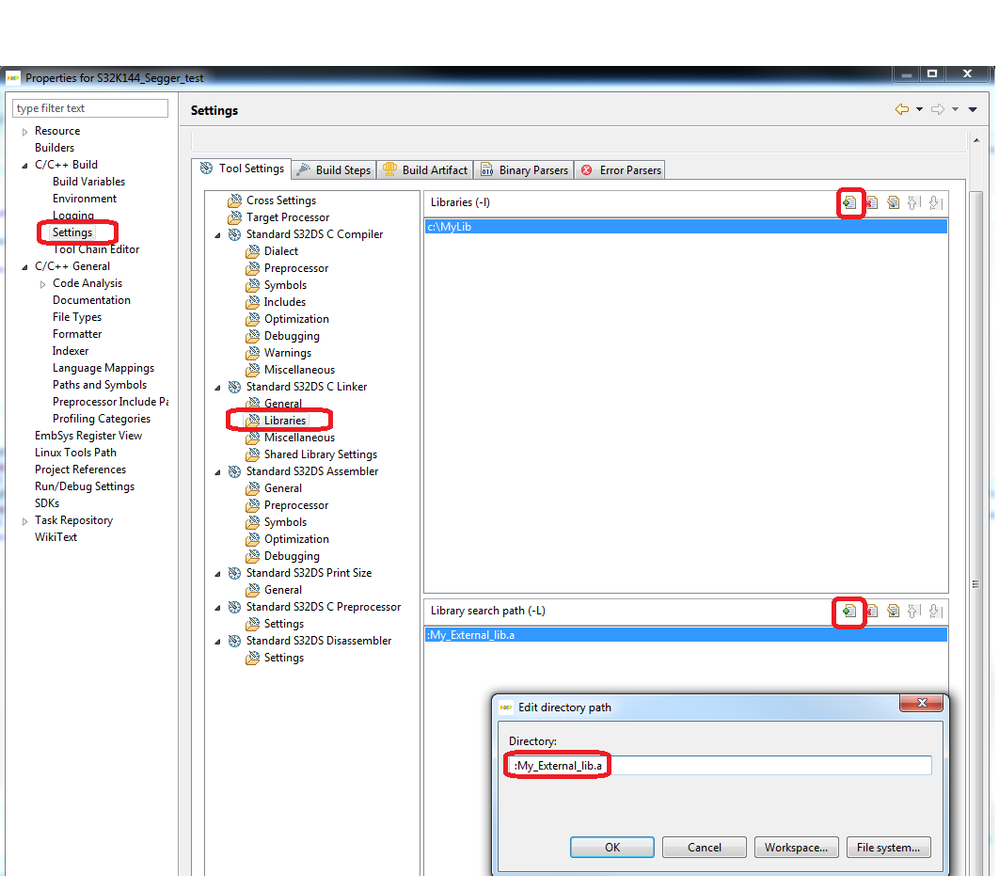
Task: Select Symbols under C Compiler
Action: [x=285, y=285]
